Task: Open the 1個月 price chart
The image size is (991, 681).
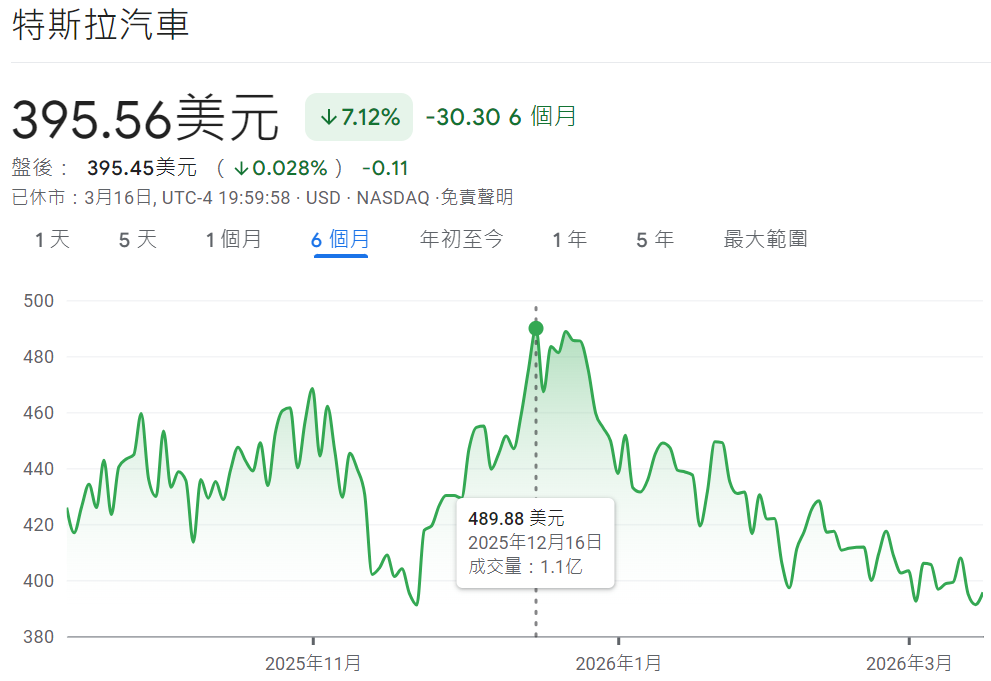Action: [235, 239]
